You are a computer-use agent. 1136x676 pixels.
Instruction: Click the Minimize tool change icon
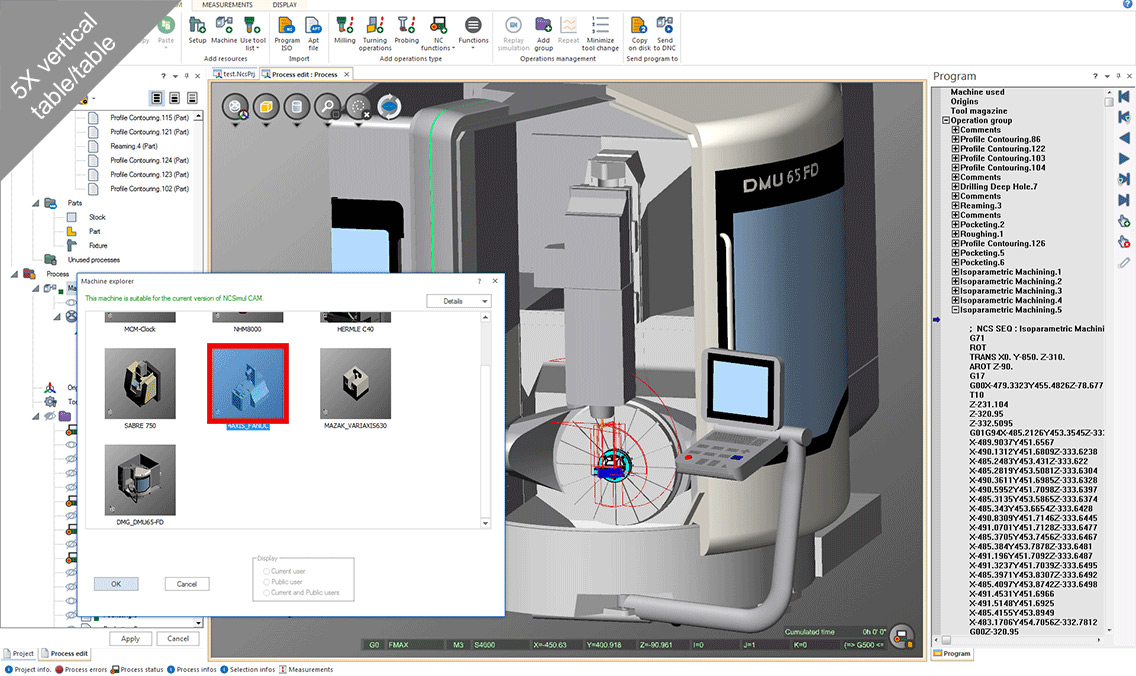tap(601, 26)
